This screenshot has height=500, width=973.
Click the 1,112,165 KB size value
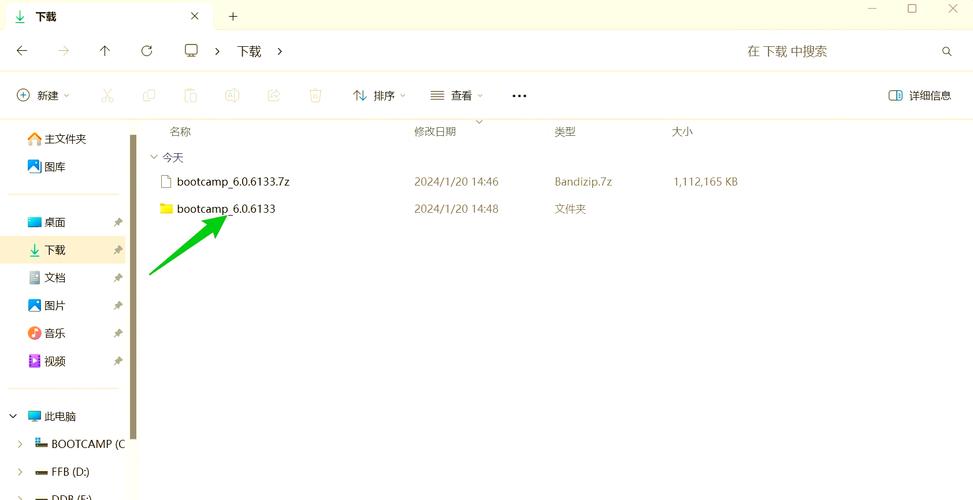tap(706, 182)
